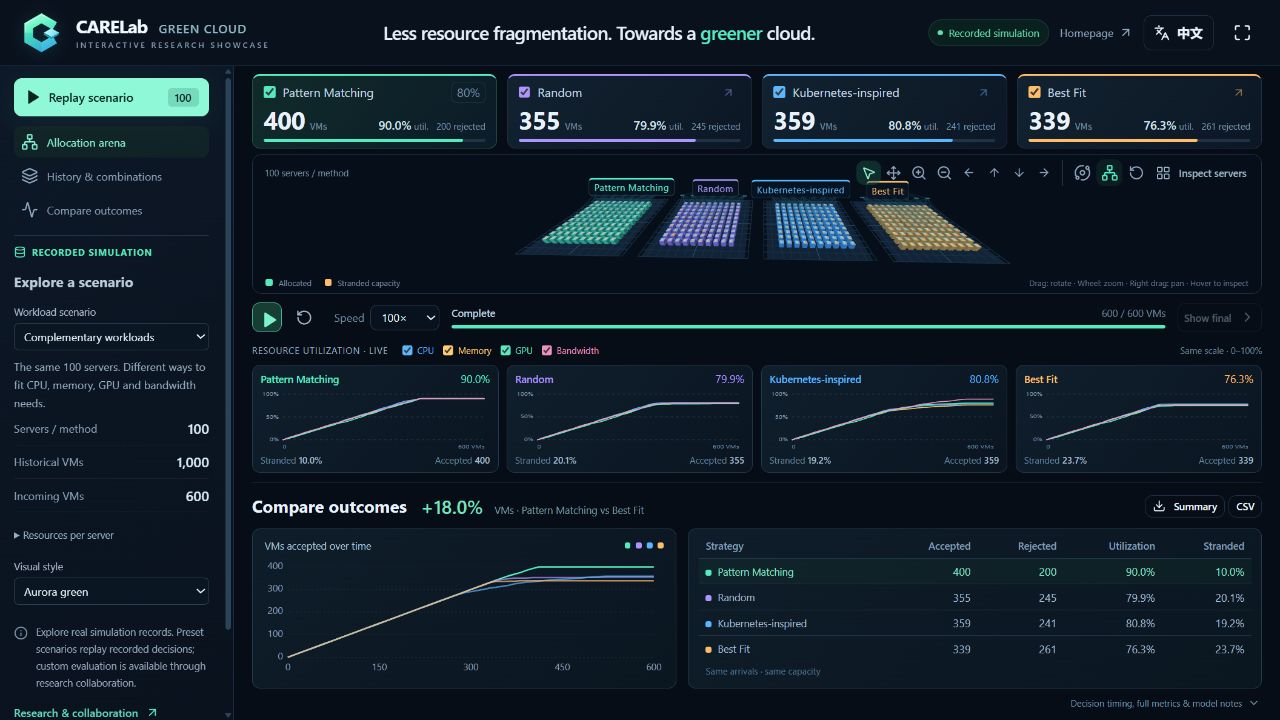
Task: Toggle the Pattern Matching checkbox
Action: pos(270,92)
